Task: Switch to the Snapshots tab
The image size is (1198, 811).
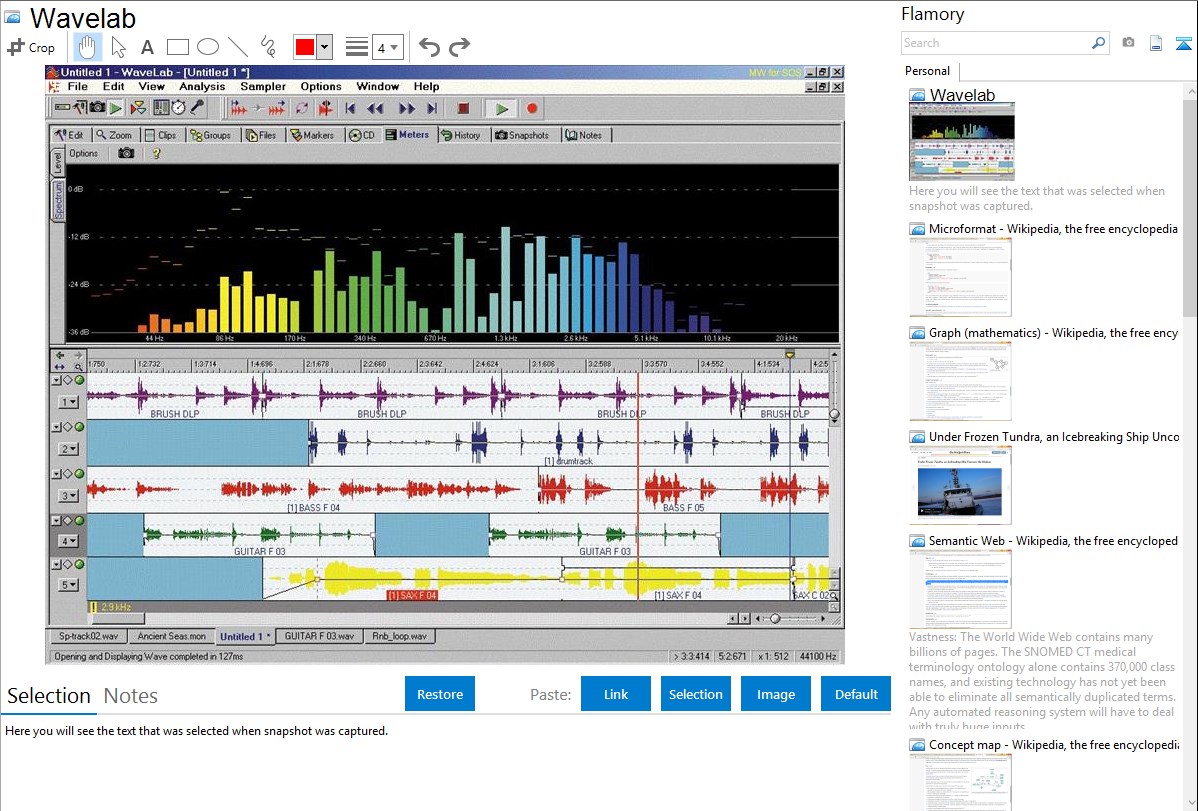Action: [522, 135]
